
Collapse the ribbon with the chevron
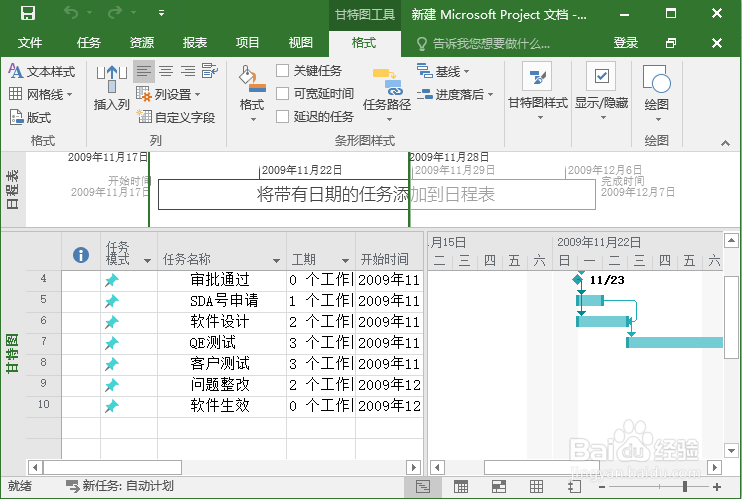pos(725,143)
